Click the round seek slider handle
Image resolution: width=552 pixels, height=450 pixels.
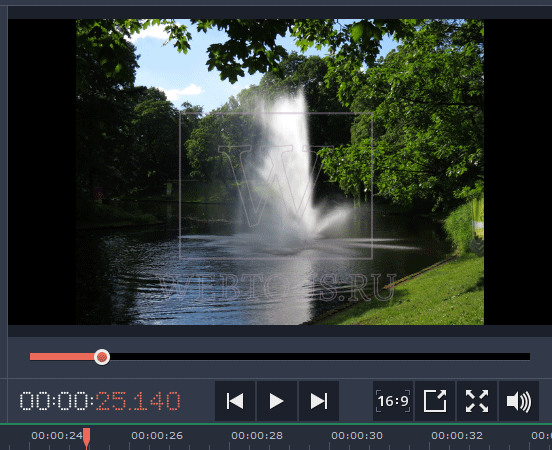tap(102, 357)
